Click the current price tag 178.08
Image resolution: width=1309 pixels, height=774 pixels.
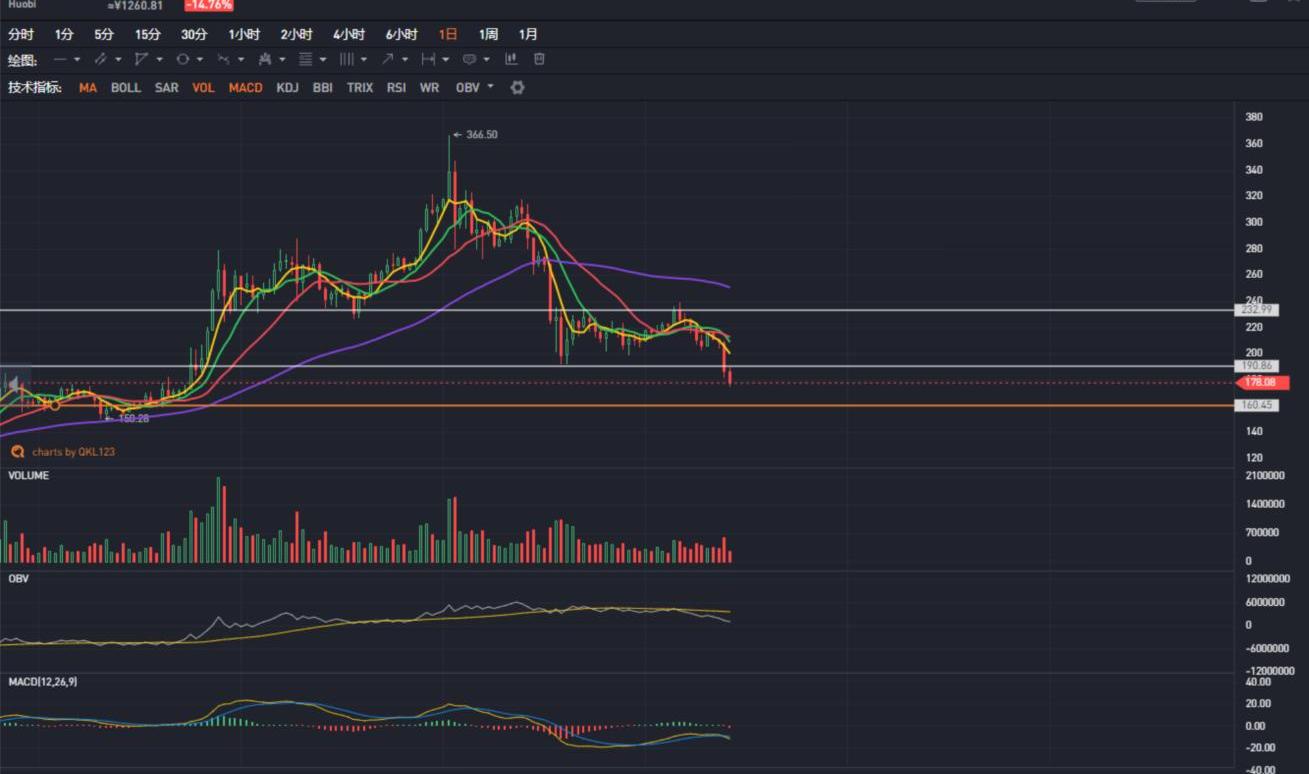1263,382
